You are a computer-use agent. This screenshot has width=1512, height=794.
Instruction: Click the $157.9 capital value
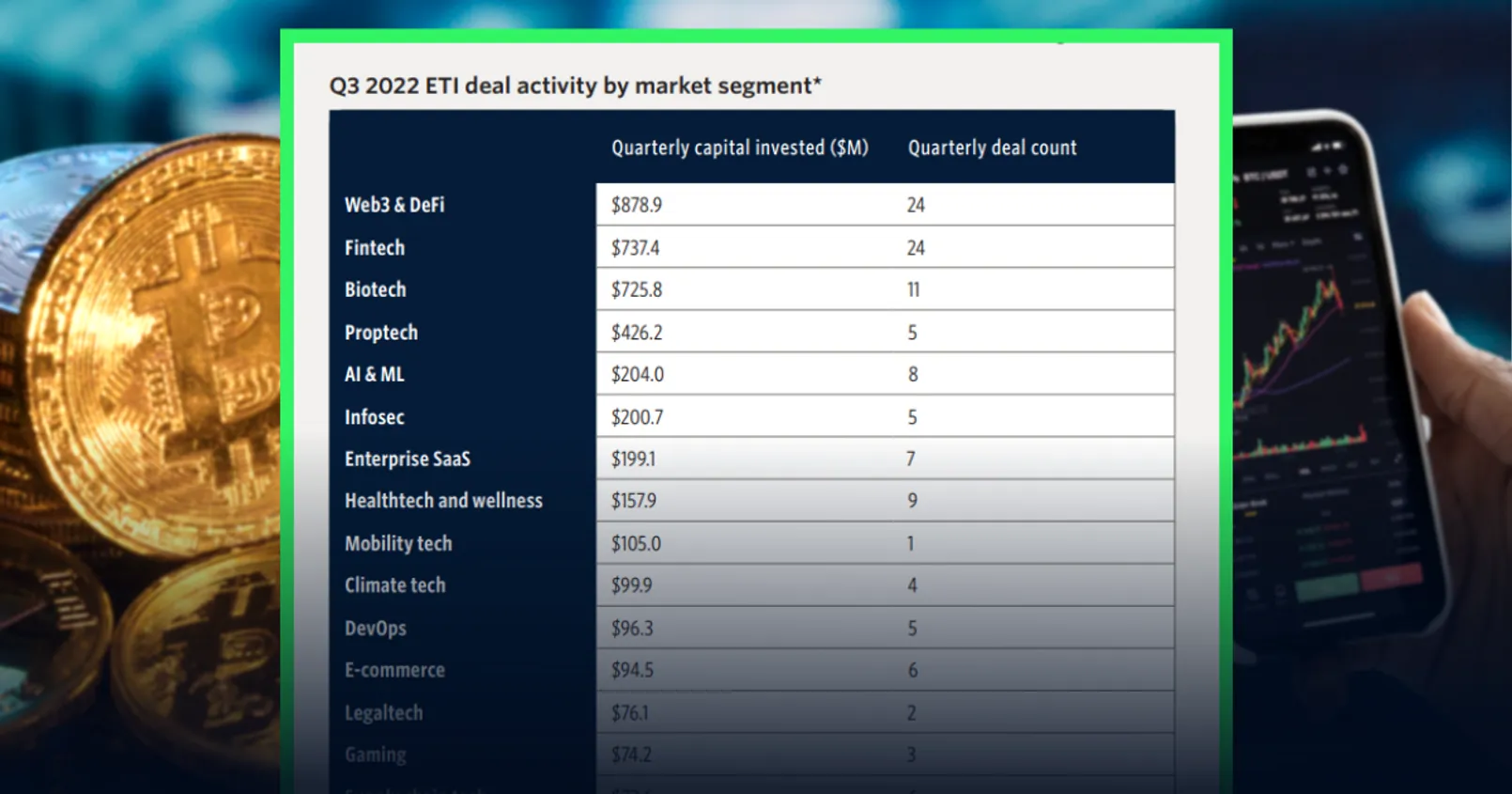click(x=634, y=501)
